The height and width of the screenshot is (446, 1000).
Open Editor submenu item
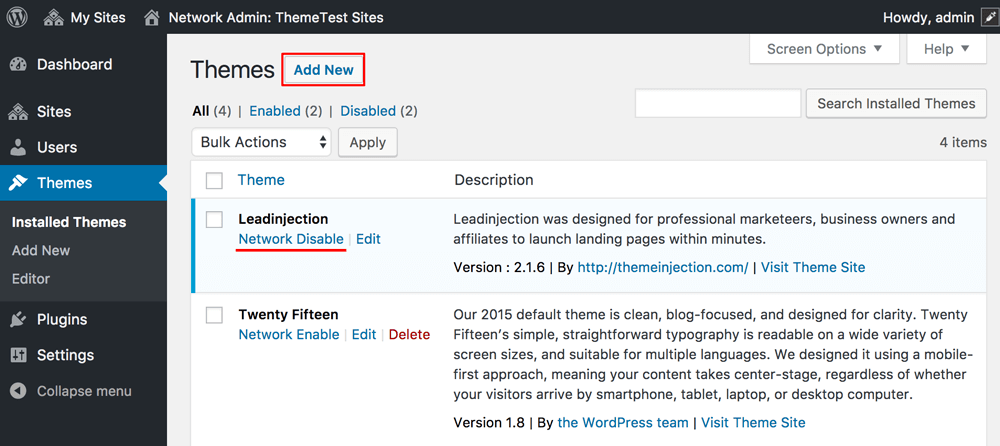click(x=31, y=279)
